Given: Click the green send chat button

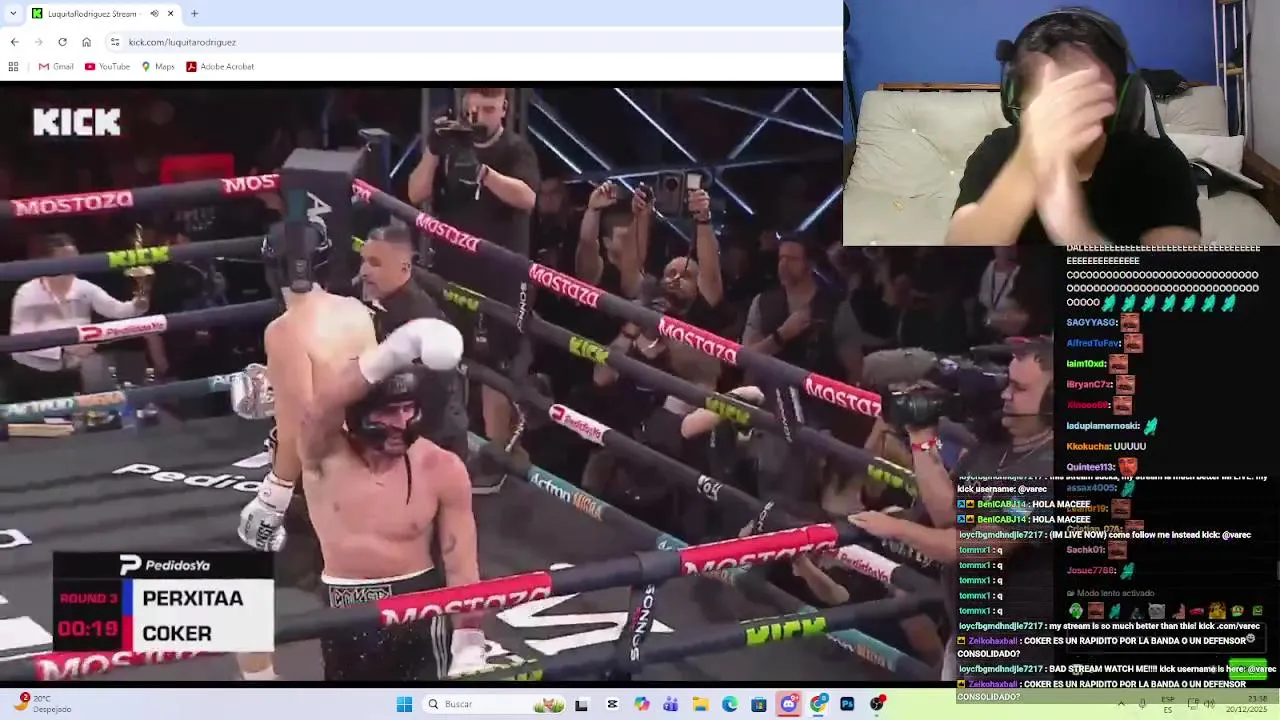Looking at the screenshot, I should 1248,669.
